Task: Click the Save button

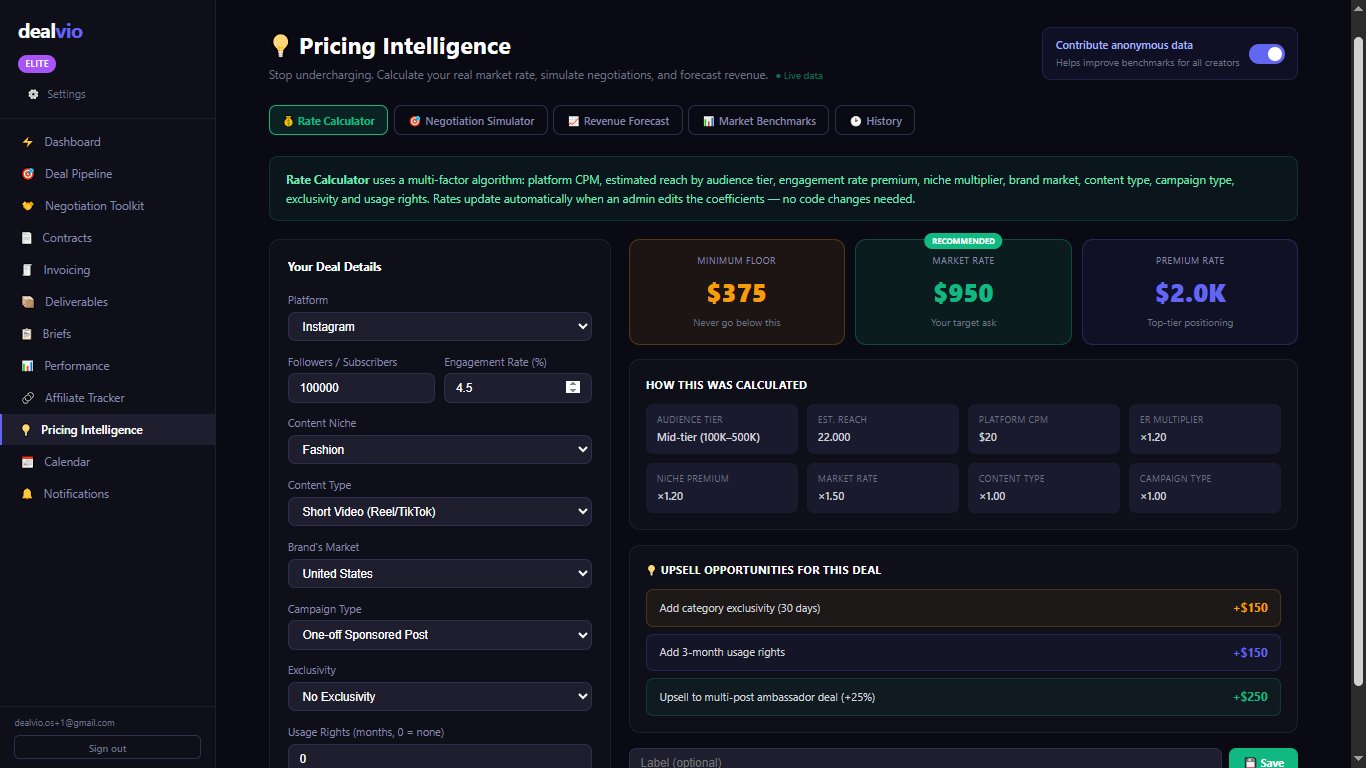Action: click(1262, 760)
